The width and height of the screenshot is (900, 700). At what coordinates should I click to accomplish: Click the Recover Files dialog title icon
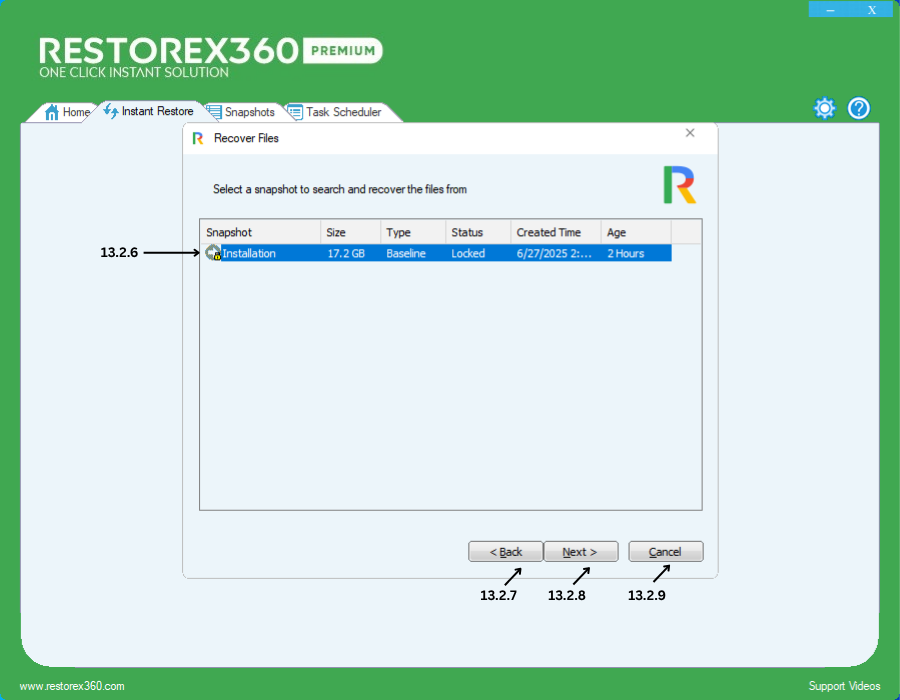pos(198,138)
